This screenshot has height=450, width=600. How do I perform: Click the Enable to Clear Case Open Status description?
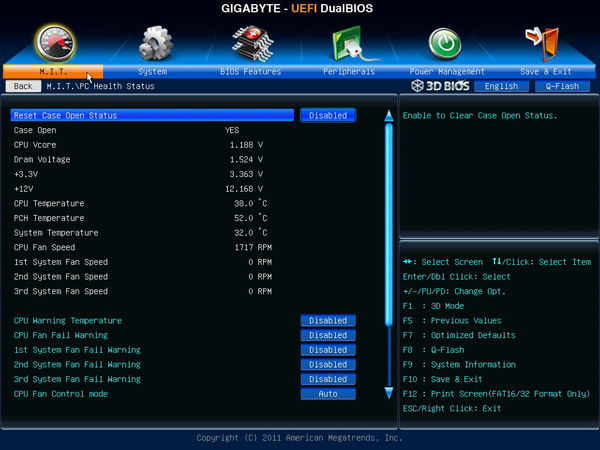[480, 116]
